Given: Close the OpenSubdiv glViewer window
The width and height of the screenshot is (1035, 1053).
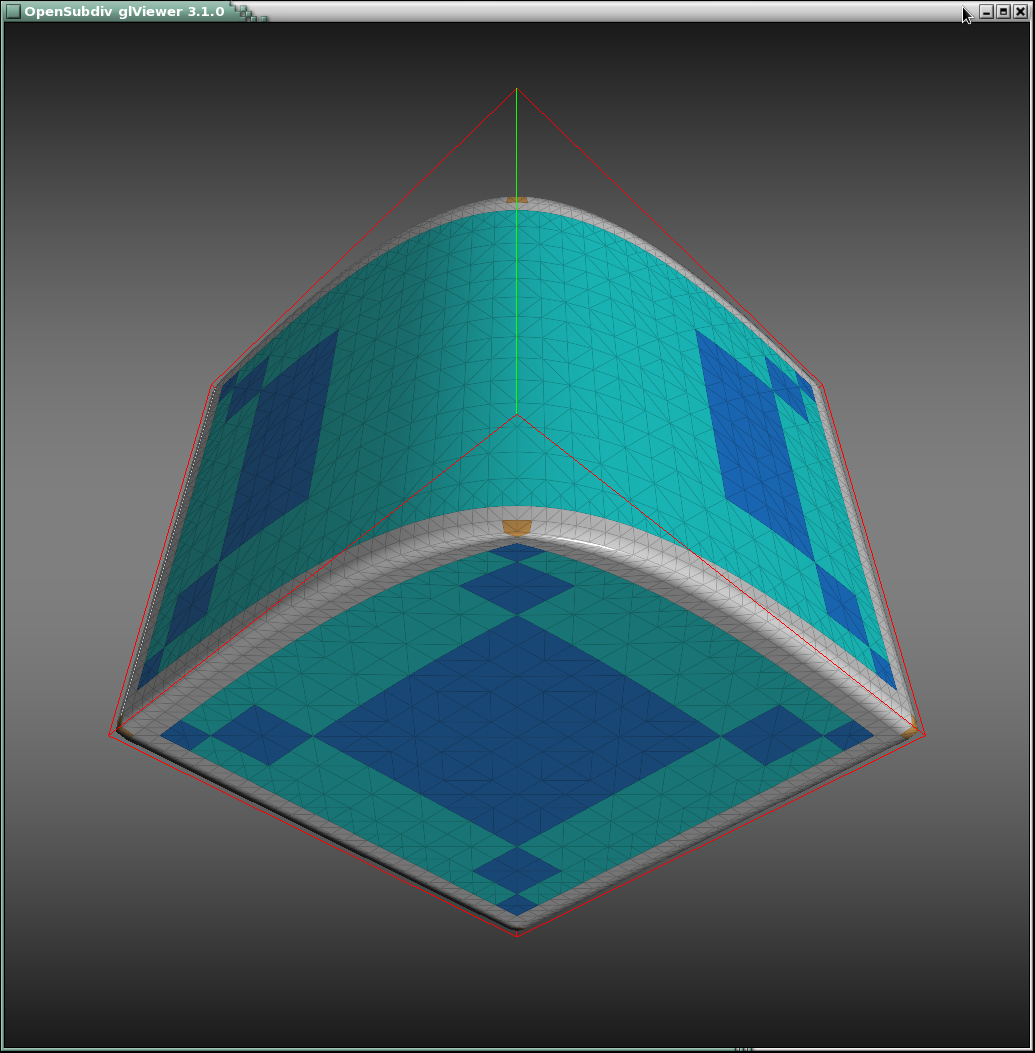Looking at the screenshot, I should 1020,11.
